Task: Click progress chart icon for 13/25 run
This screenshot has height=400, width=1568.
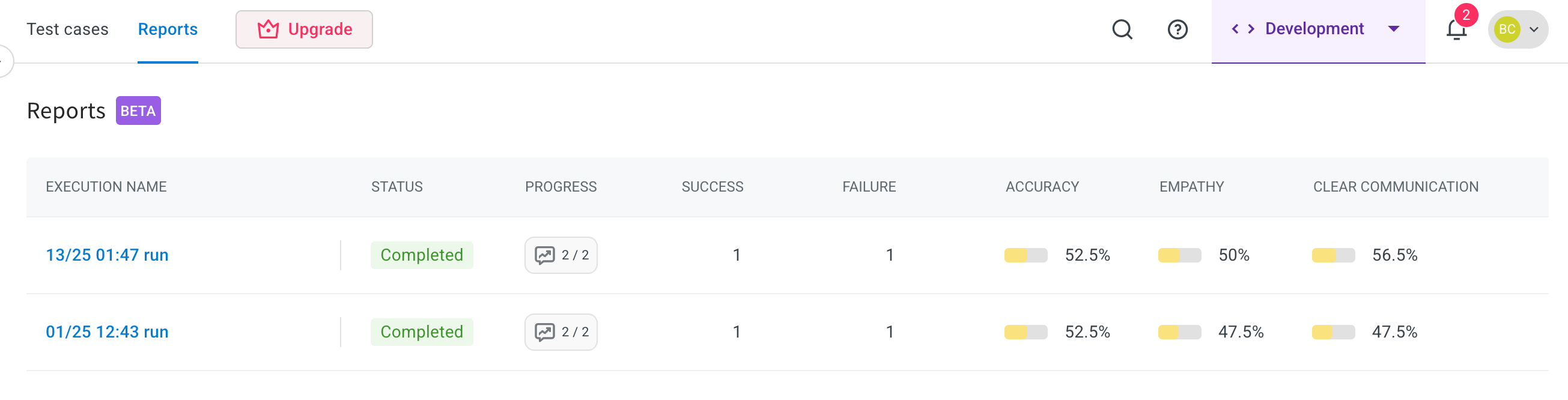Action: pyautogui.click(x=544, y=255)
